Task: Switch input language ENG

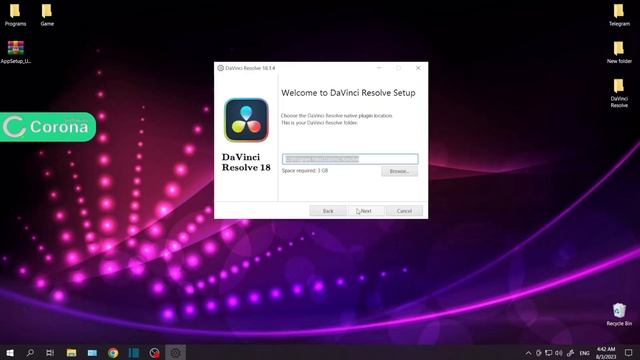Action: pyautogui.click(x=584, y=353)
